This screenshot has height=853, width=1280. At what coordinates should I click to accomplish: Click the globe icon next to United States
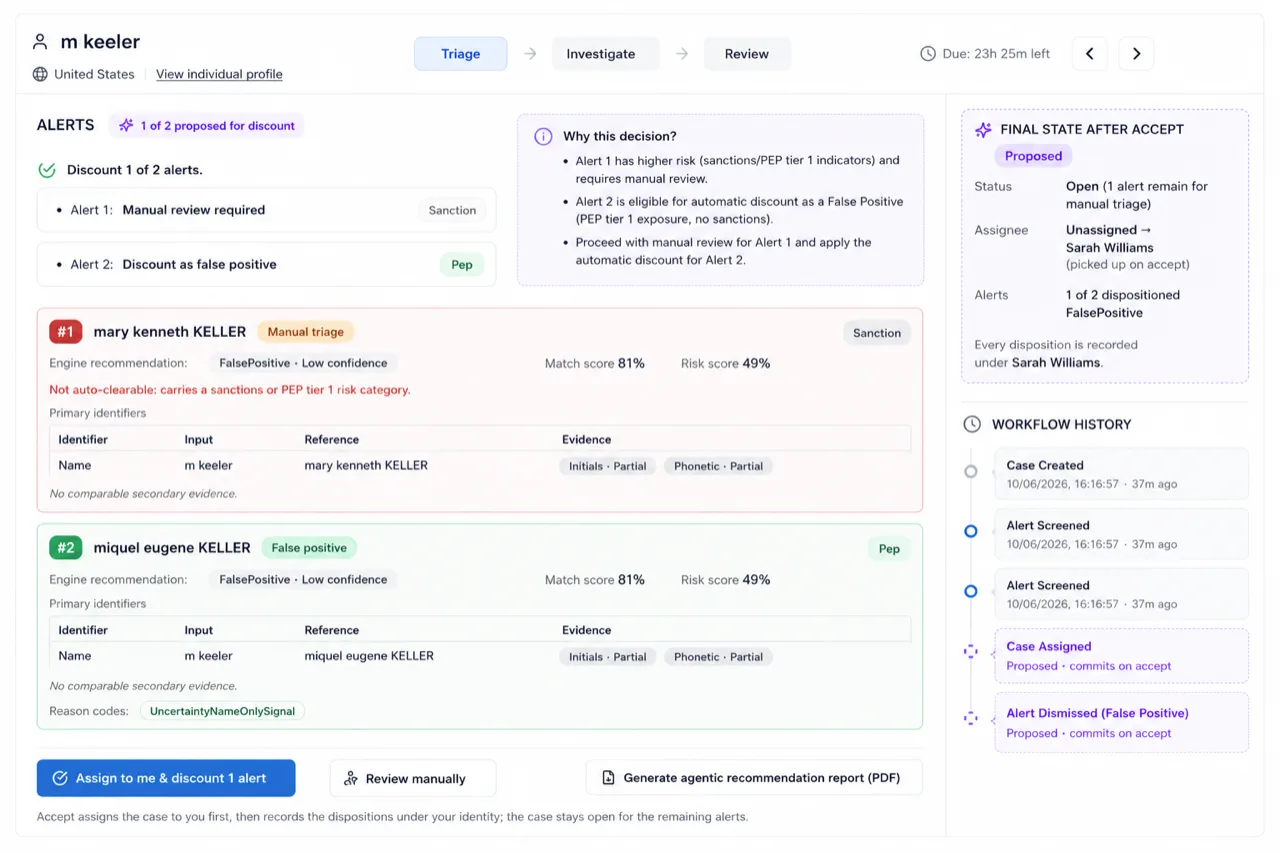[x=40, y=74]
